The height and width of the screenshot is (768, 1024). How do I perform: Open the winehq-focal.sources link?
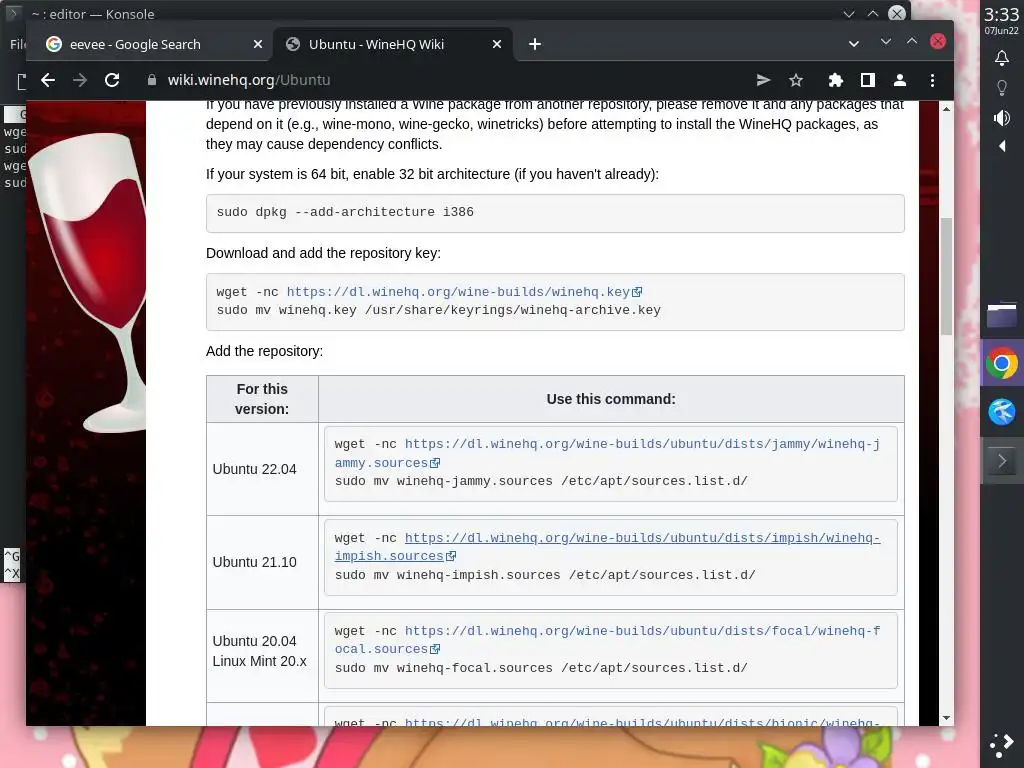pyautogui.click(x=607, y=640)
